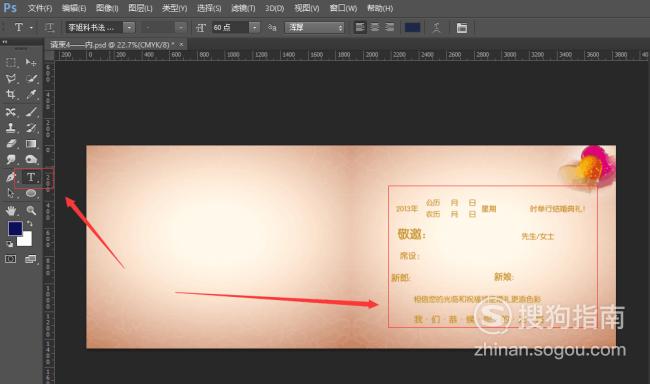
Task: Click the dark blue foreground color swatch
Action: click(x=15, y=228)
